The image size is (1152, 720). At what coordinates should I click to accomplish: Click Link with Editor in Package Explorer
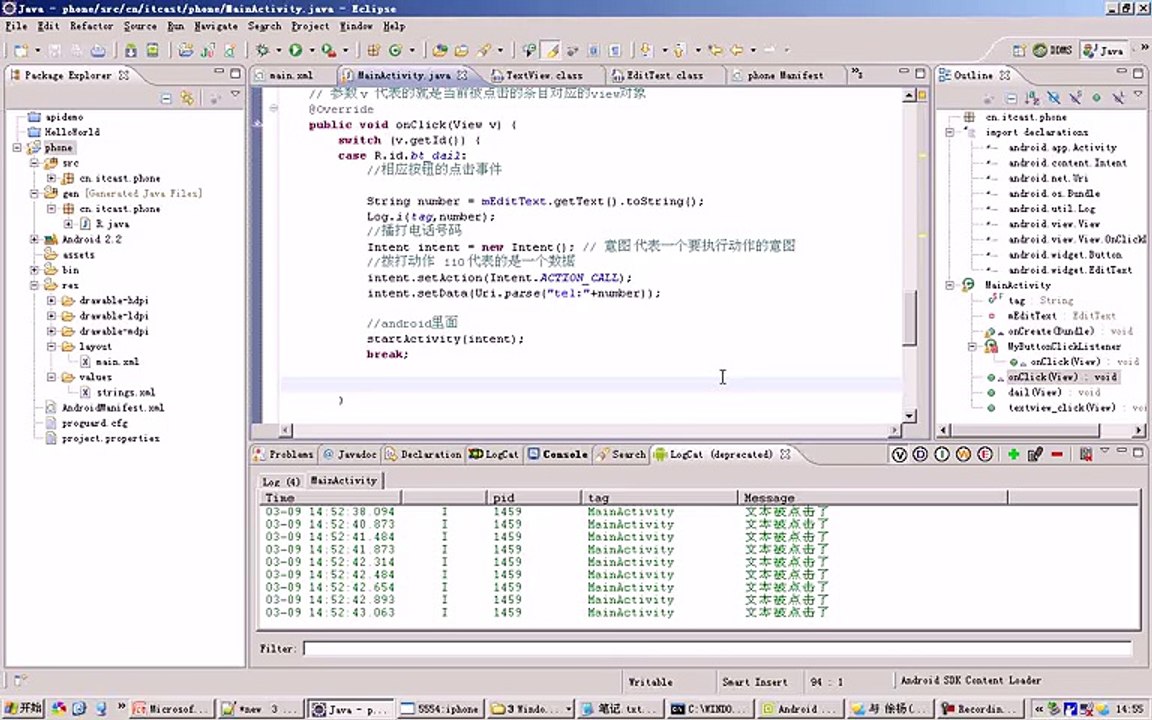click(187, 98)
